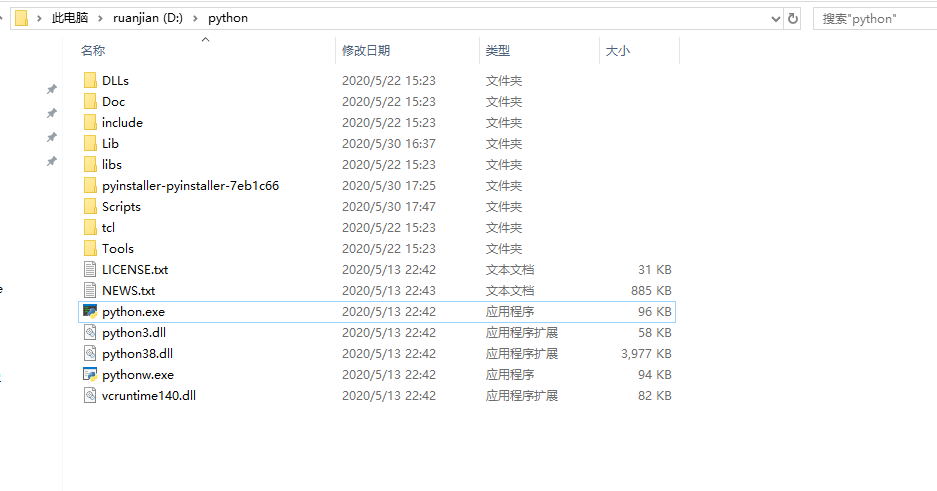Select the tcl folder name
The height and width of the screenshot is (491, 937).
tap(108, 228)
